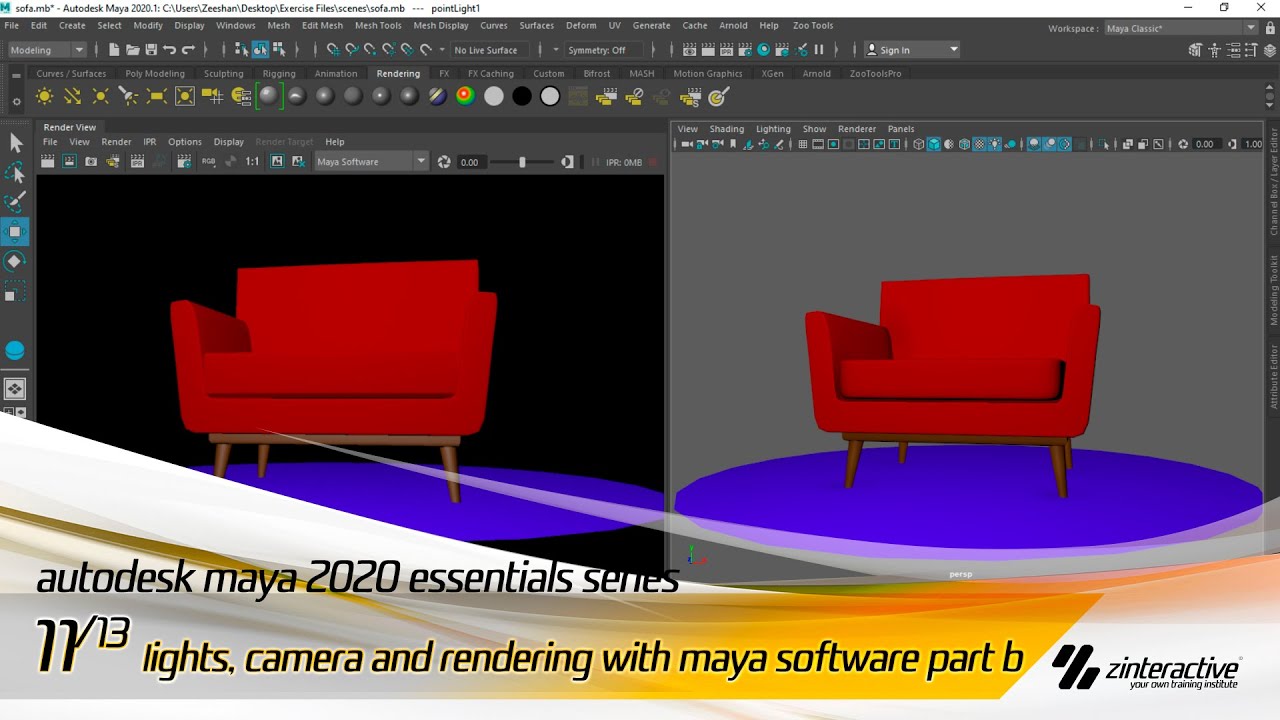Toggle select by component type mode
This screenshot has height=720, width=1280.
coord(278,49)
